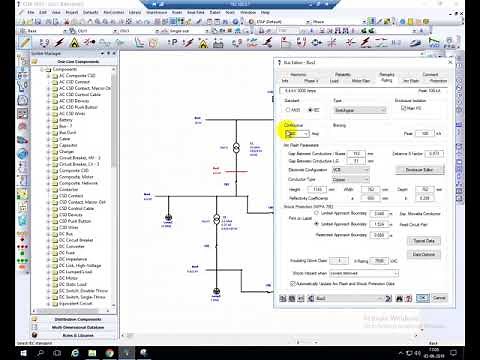The height and width of the screenshot is (360, 480).
Task: Click the Data Options button
Action: 424,254
